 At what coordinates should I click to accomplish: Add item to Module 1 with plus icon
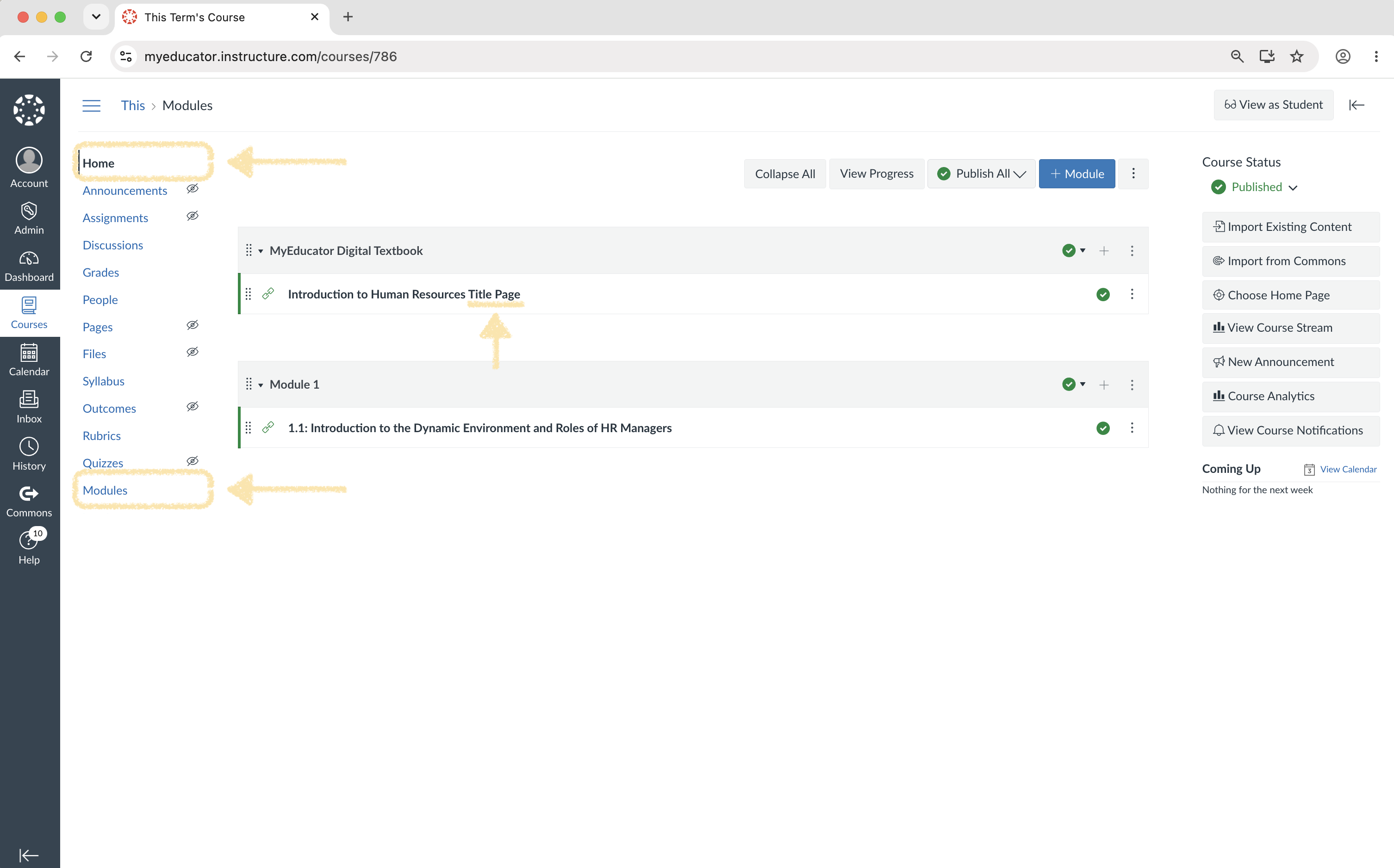(1103, 384)
